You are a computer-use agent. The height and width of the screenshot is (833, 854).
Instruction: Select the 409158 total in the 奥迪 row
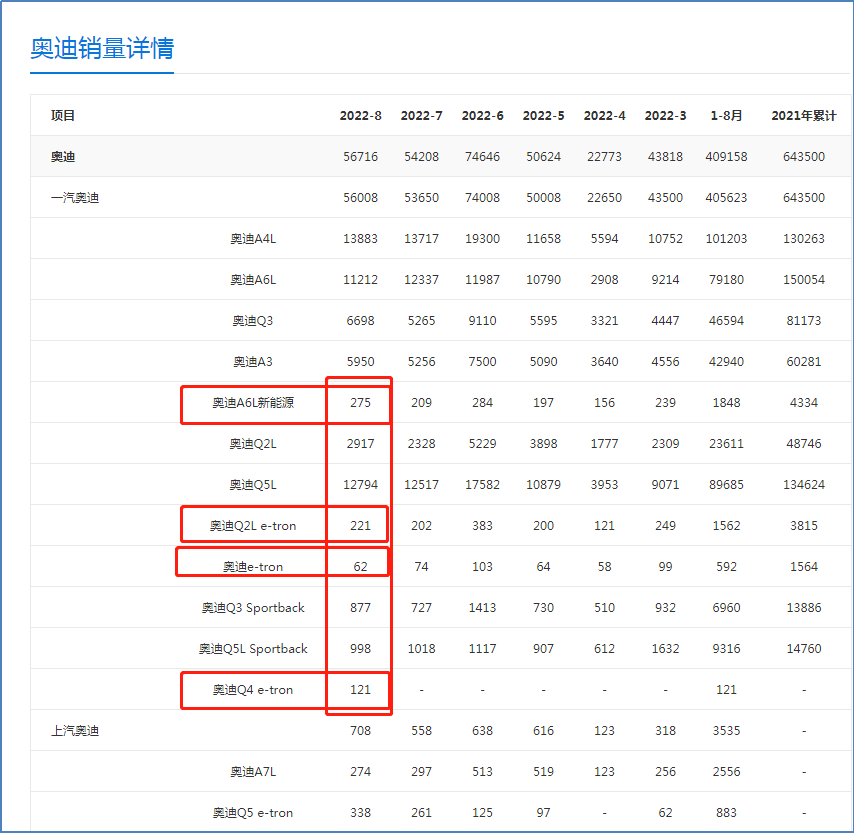tap(727, 157)
